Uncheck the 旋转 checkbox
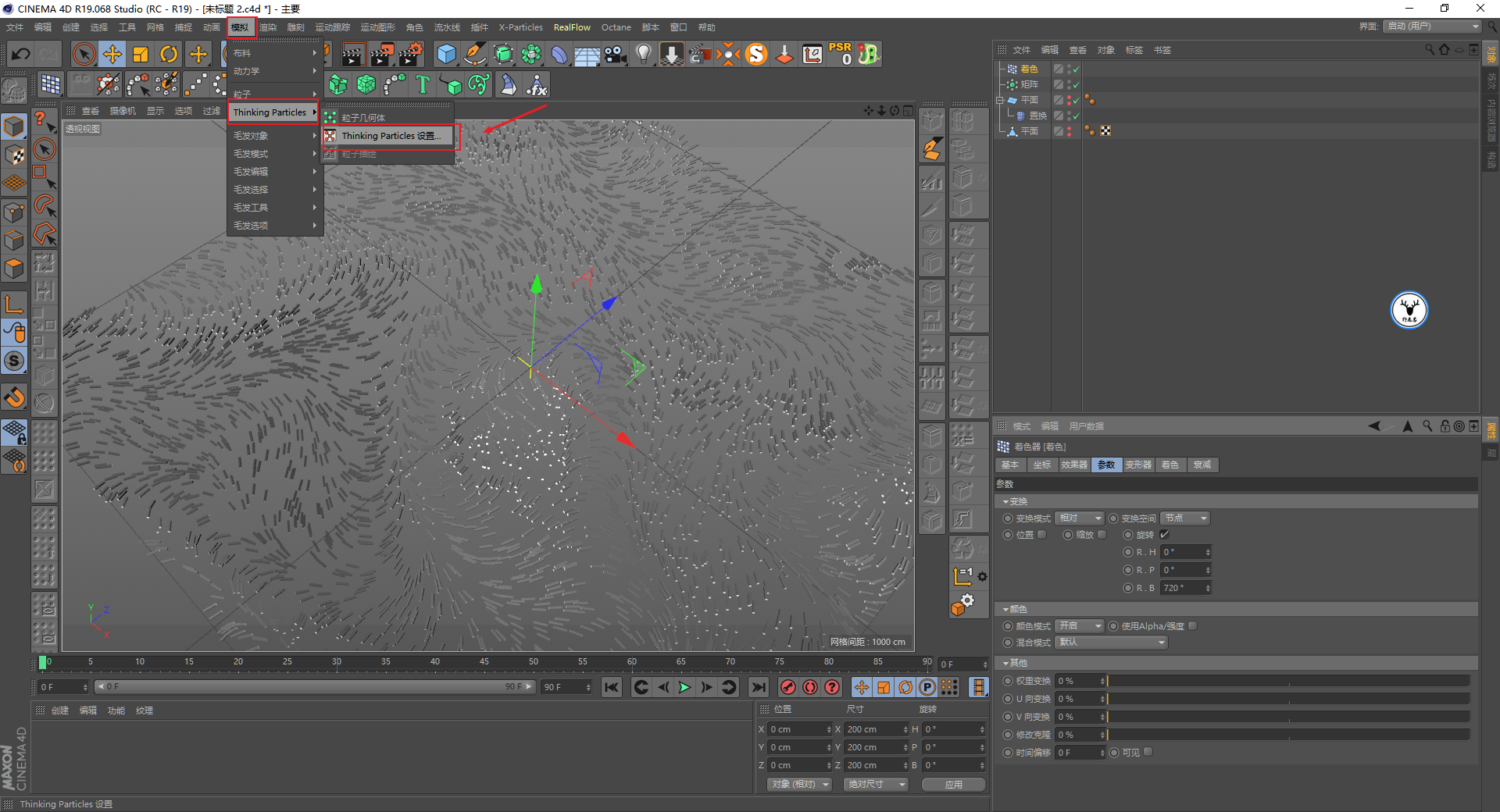 pyautogui.click(x=1164, y=534)
